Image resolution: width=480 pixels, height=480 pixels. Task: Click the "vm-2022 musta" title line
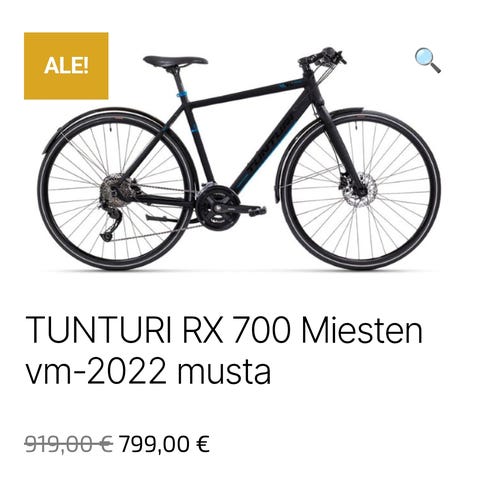click(x=148, y=371)
